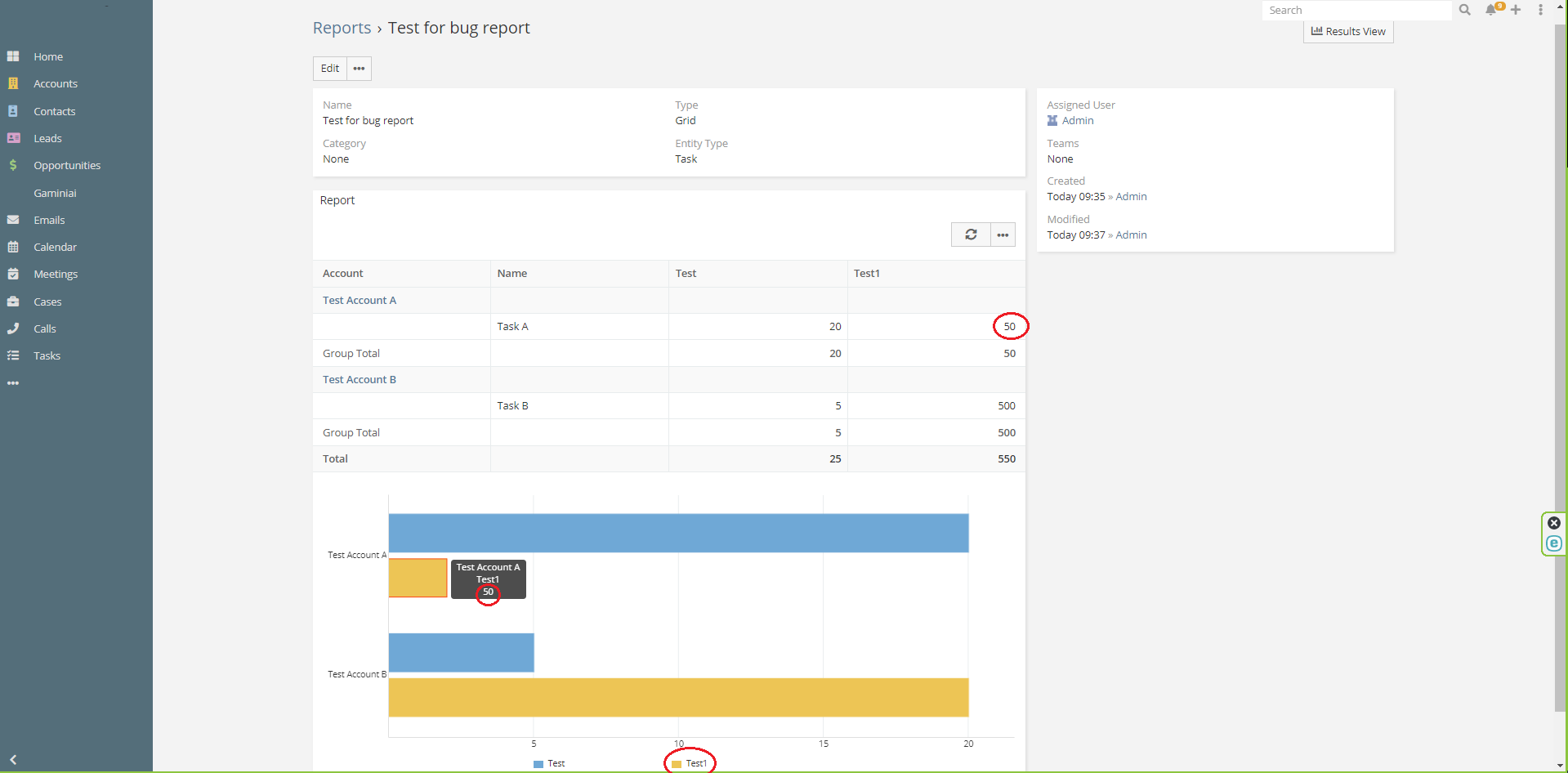The width and height of the screenshot is (1568, 773).
Task: Click the Opportunities dollar icon
Action: pyautogui.click(x=13, y=165)
